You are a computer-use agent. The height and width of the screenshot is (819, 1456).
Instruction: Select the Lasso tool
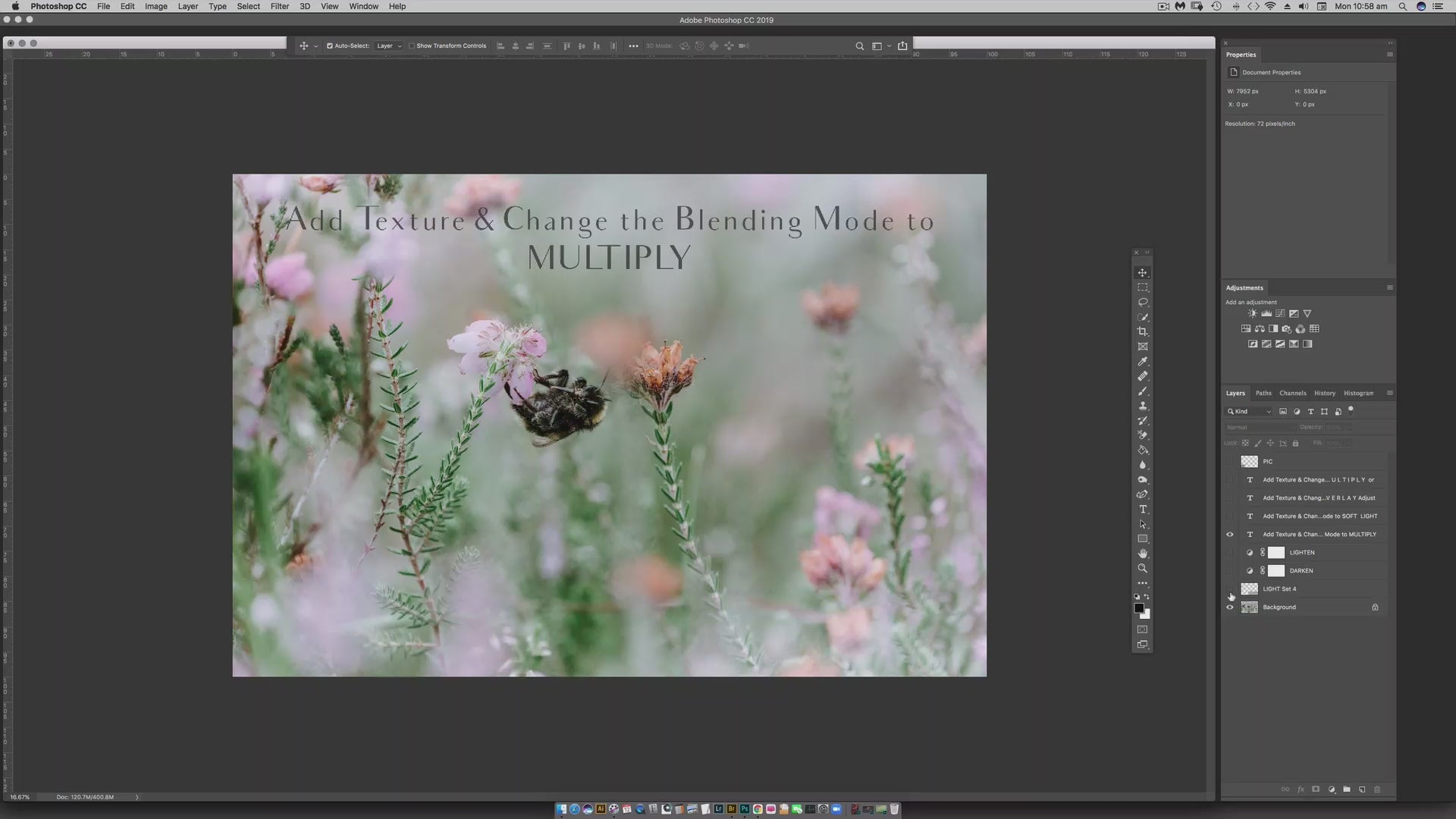pos(1143,302)
